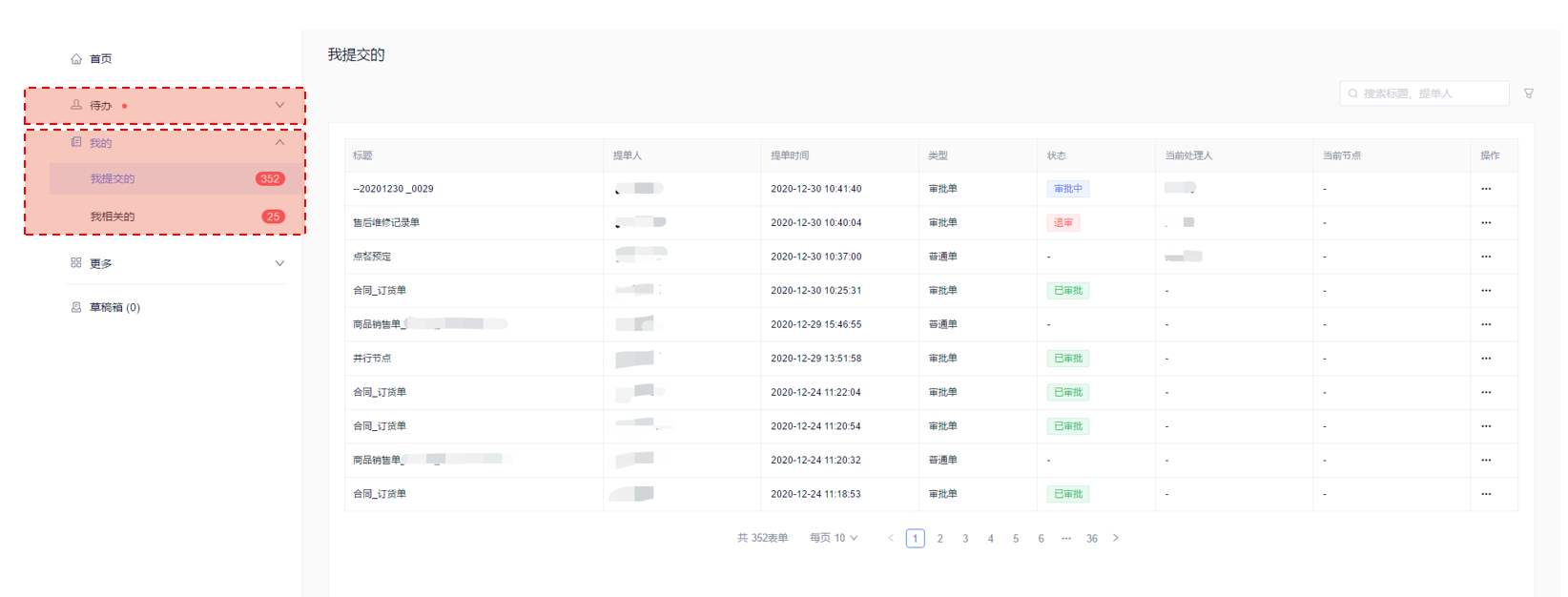Open the more actions menu for 售后维修记录单 row
This screenshot has height=597, width=1568.
[x=1486, y=223]
